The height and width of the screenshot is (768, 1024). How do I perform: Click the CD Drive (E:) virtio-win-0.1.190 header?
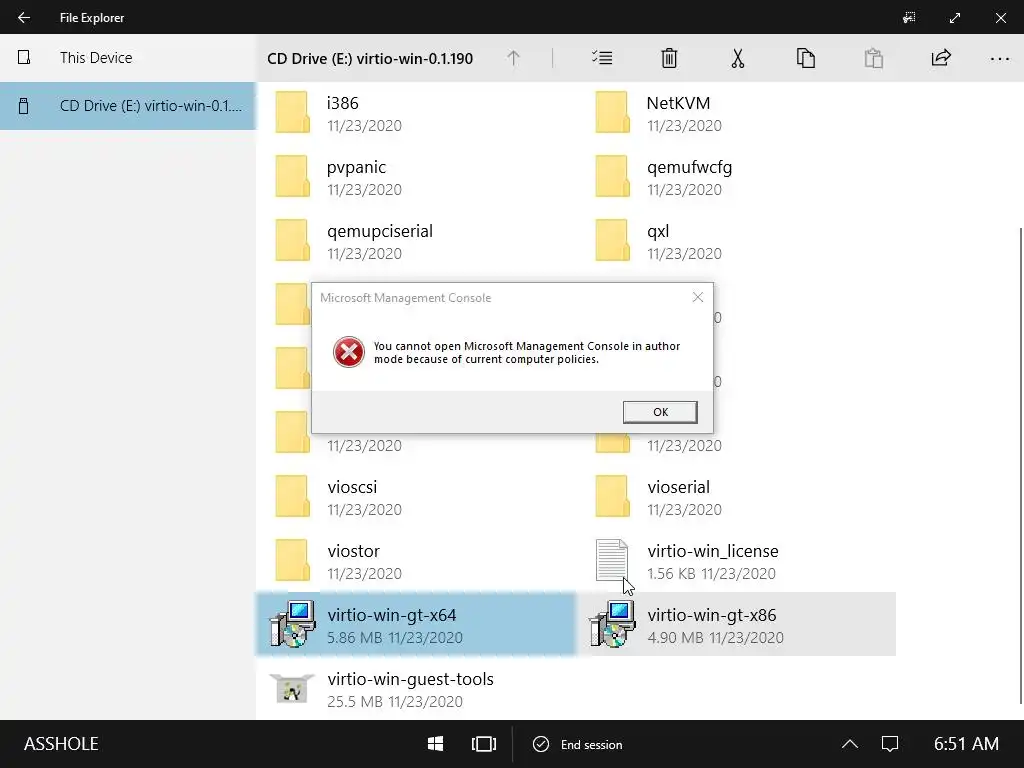pos(370,59)
